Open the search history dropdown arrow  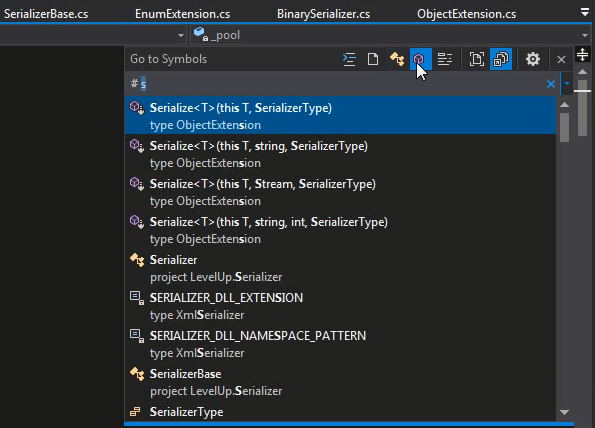click(567, 84)
